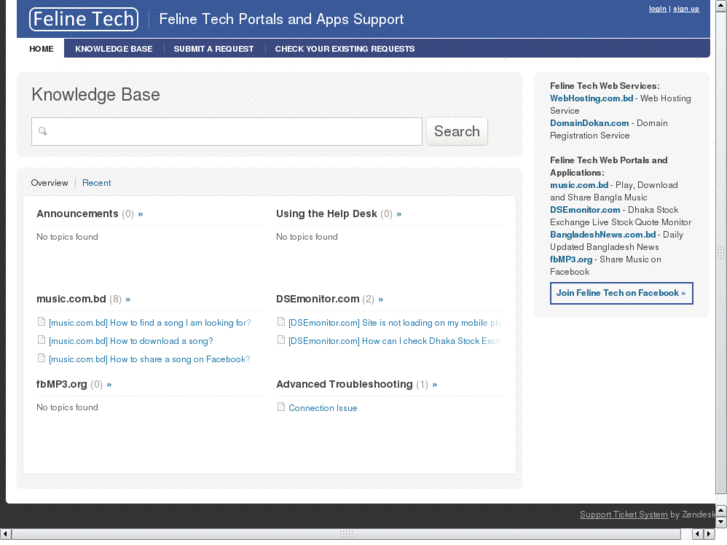Image resolution: width=727 pixels, height=545 pixels.
Task: Click document icon beside 'Connection Issue'
Action: coord(281,407)
